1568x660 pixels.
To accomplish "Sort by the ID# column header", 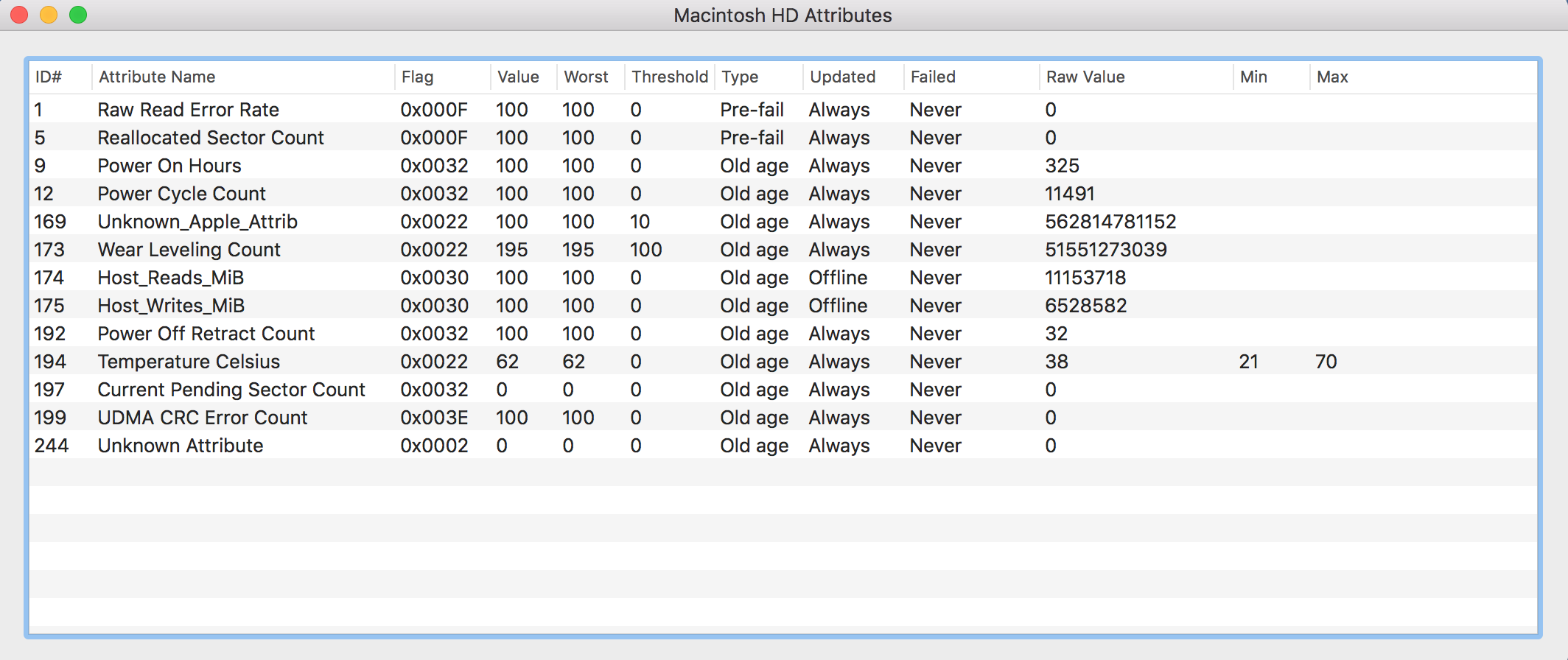I will coord(60,77).
